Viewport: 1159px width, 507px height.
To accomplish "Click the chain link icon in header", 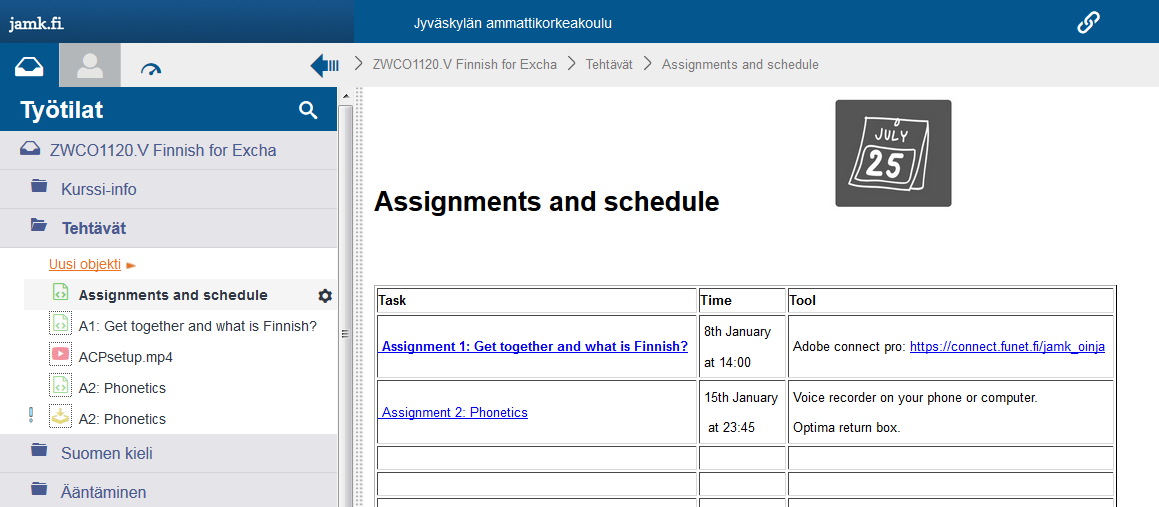I will point(1088,22).
